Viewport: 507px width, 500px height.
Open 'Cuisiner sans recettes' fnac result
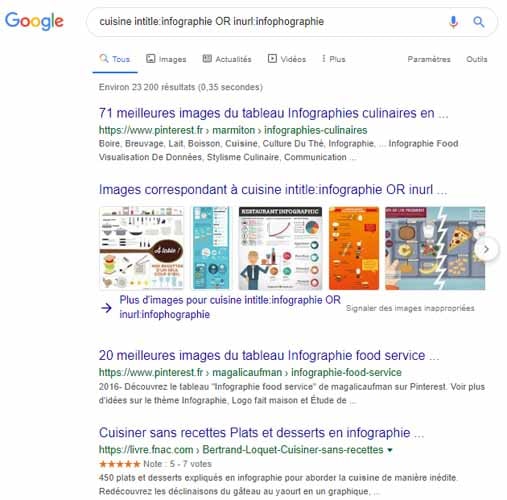[261, 433]
